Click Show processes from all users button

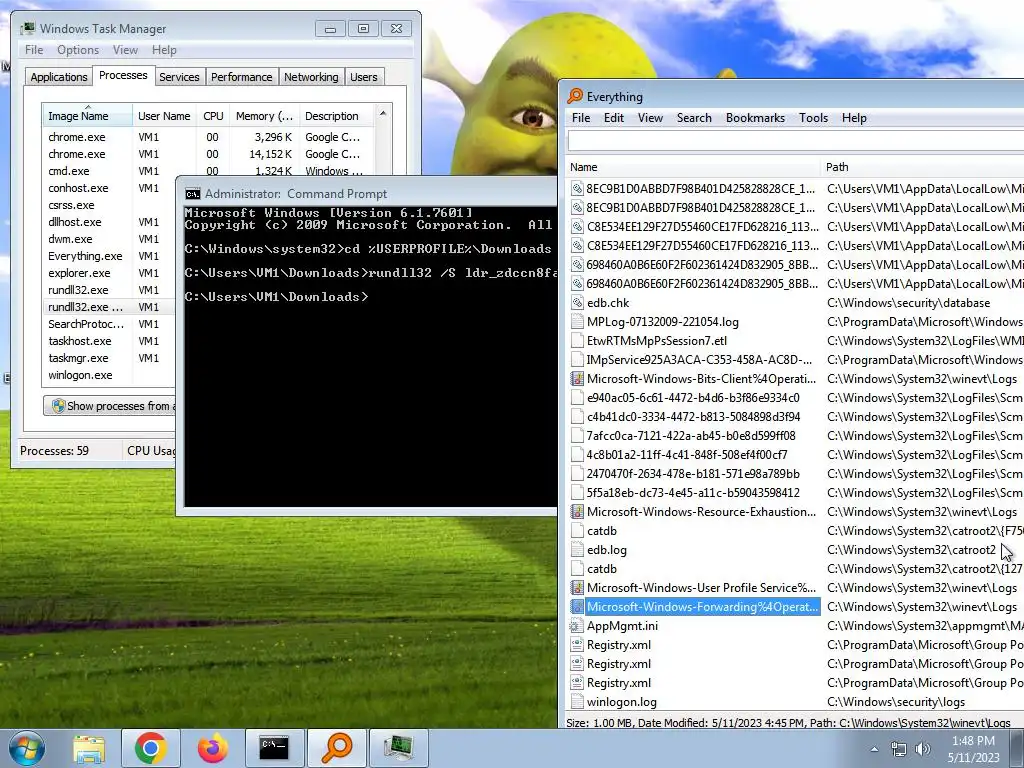110,406
